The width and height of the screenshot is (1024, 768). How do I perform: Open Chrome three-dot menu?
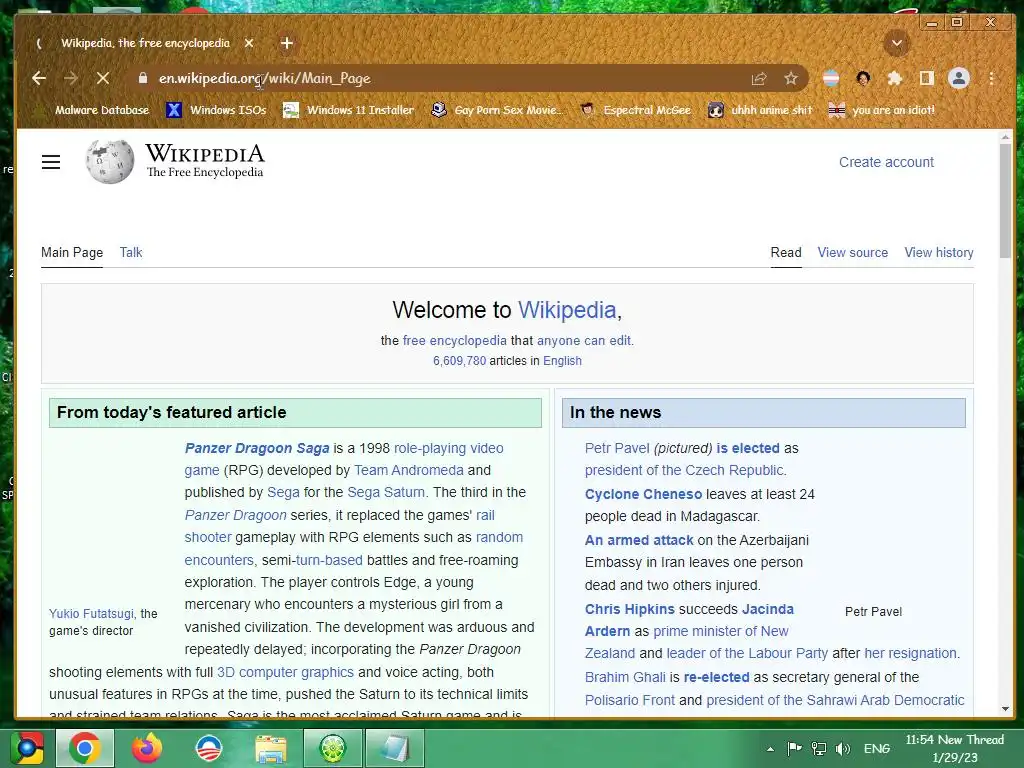[x=991, y=78]
